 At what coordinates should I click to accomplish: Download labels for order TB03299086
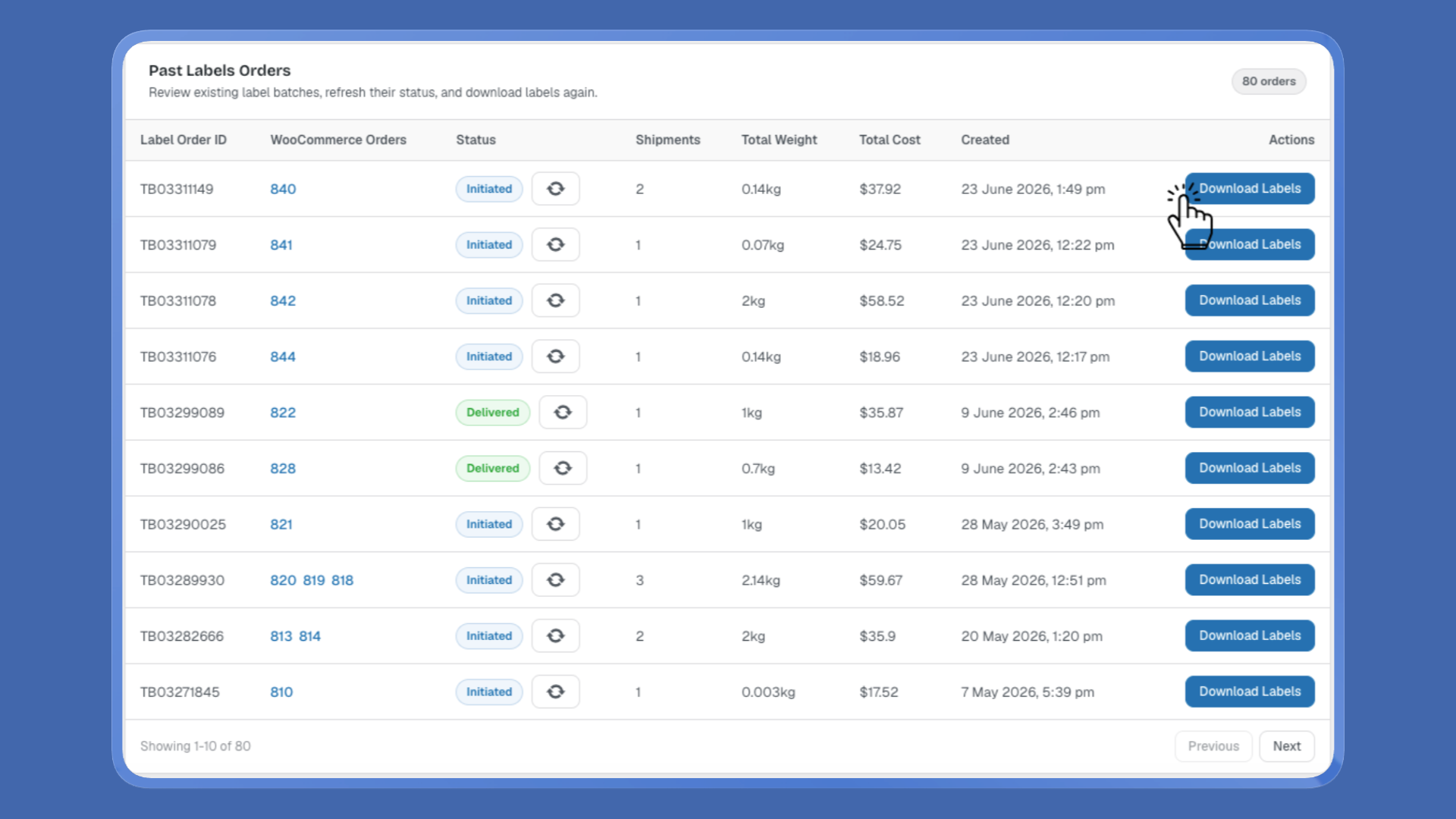(1250, 468)
